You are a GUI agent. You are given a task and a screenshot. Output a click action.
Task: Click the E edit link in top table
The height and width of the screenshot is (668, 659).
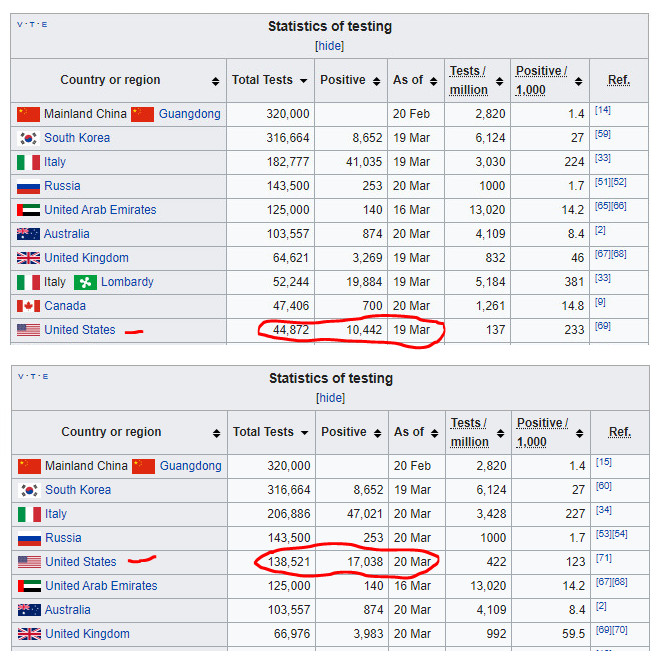[45, 25]
